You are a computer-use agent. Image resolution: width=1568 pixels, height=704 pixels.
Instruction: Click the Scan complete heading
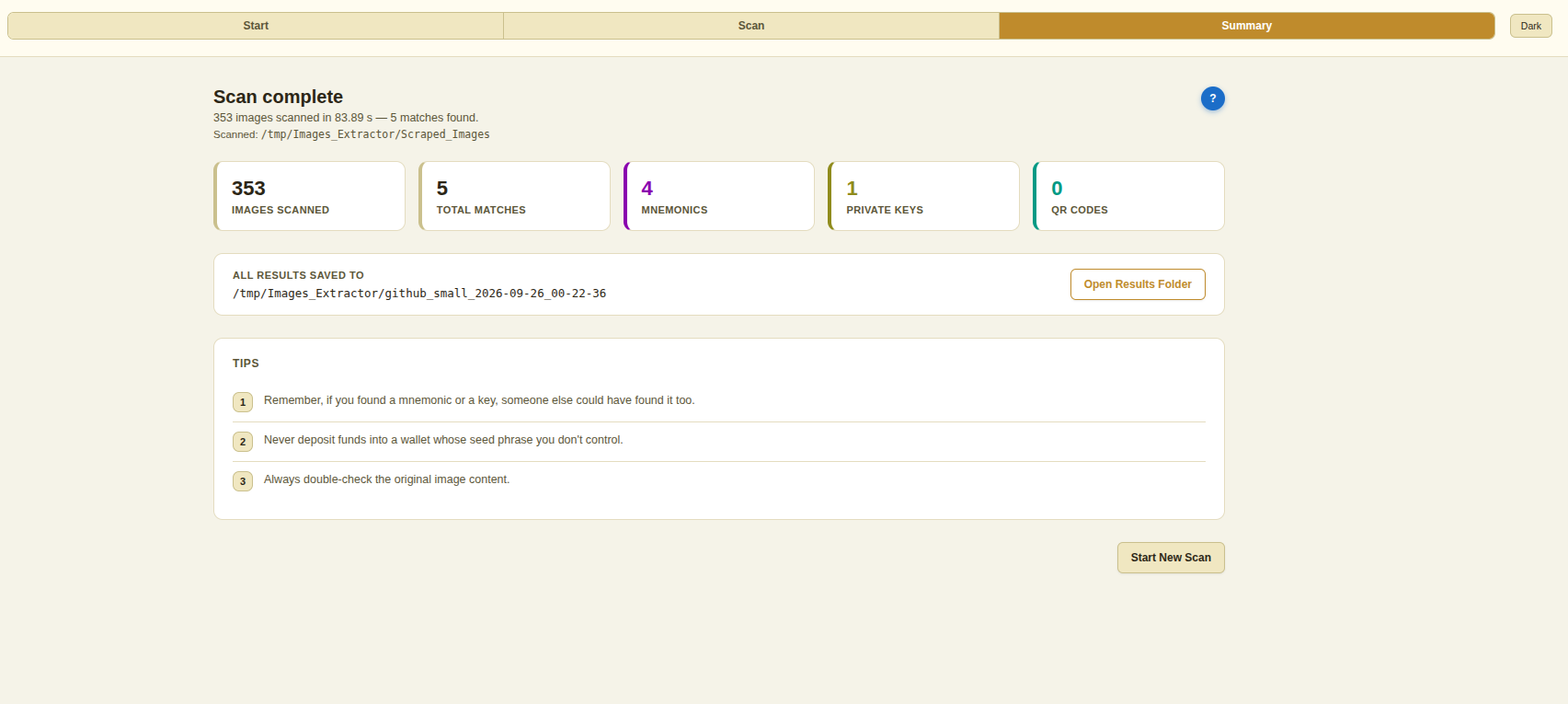(278, 97)
